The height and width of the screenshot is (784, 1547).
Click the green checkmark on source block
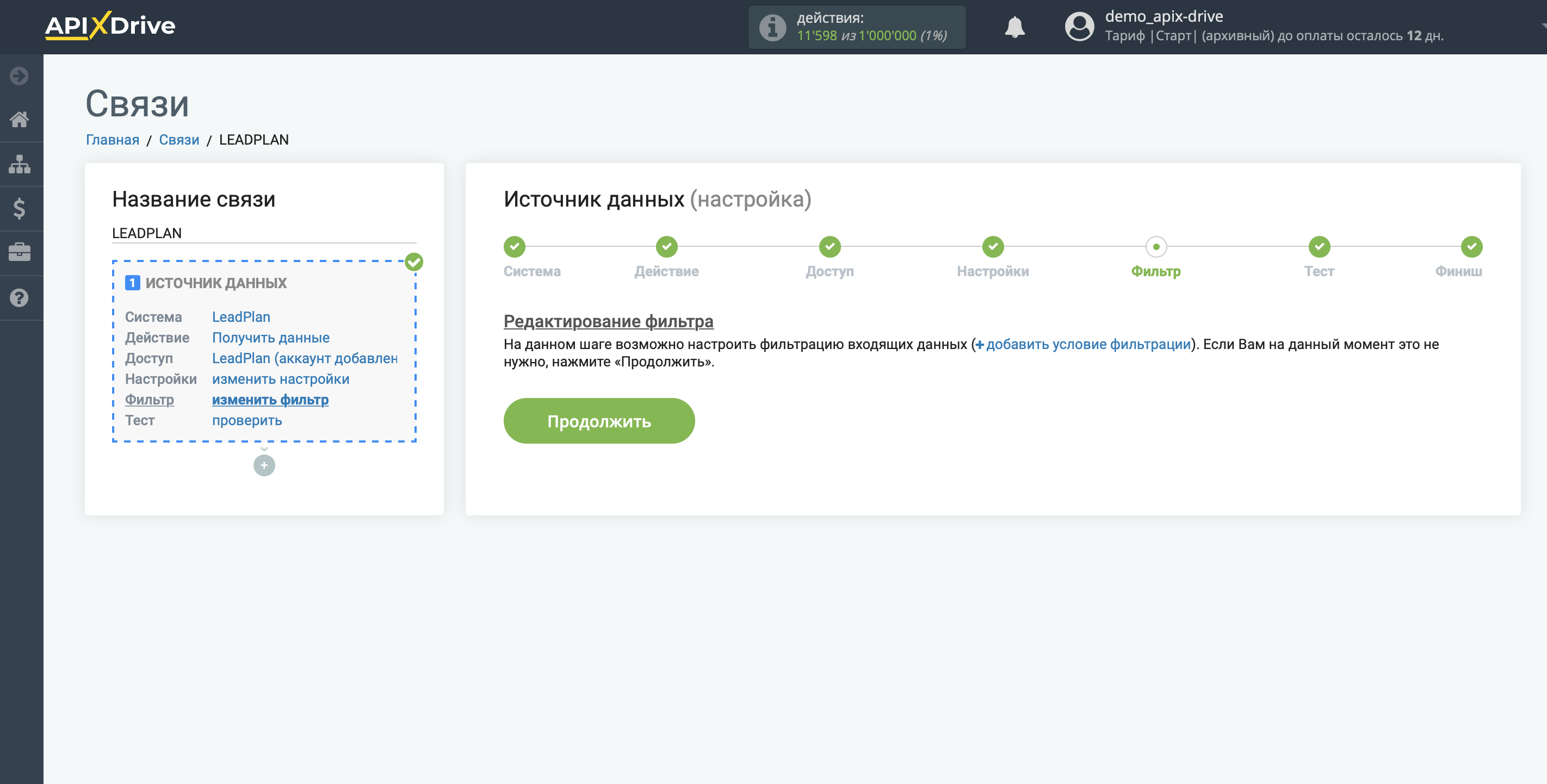click(414, 262)
